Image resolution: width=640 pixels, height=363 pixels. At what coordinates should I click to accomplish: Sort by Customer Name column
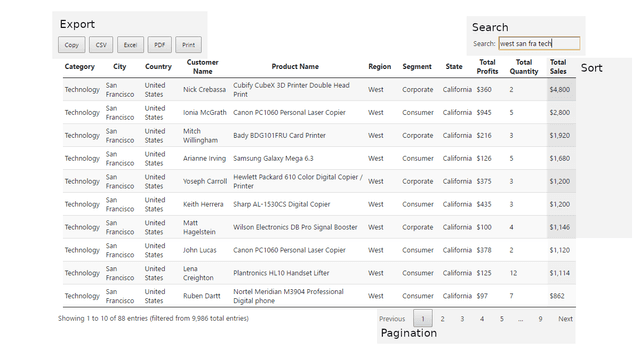click(x=202, y=67)
